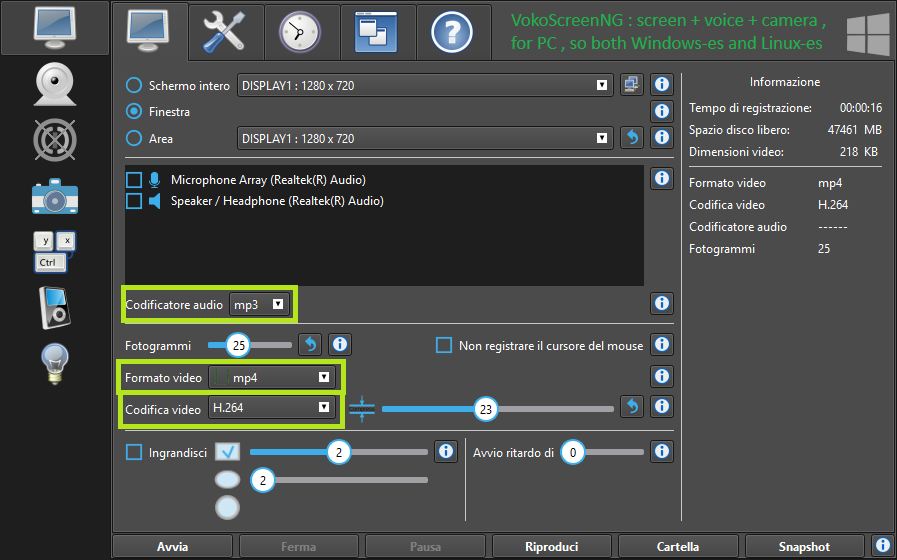Check Non registrare il cursore del mouse
This screenshot has height=560, width=897.
pos(444,345)
